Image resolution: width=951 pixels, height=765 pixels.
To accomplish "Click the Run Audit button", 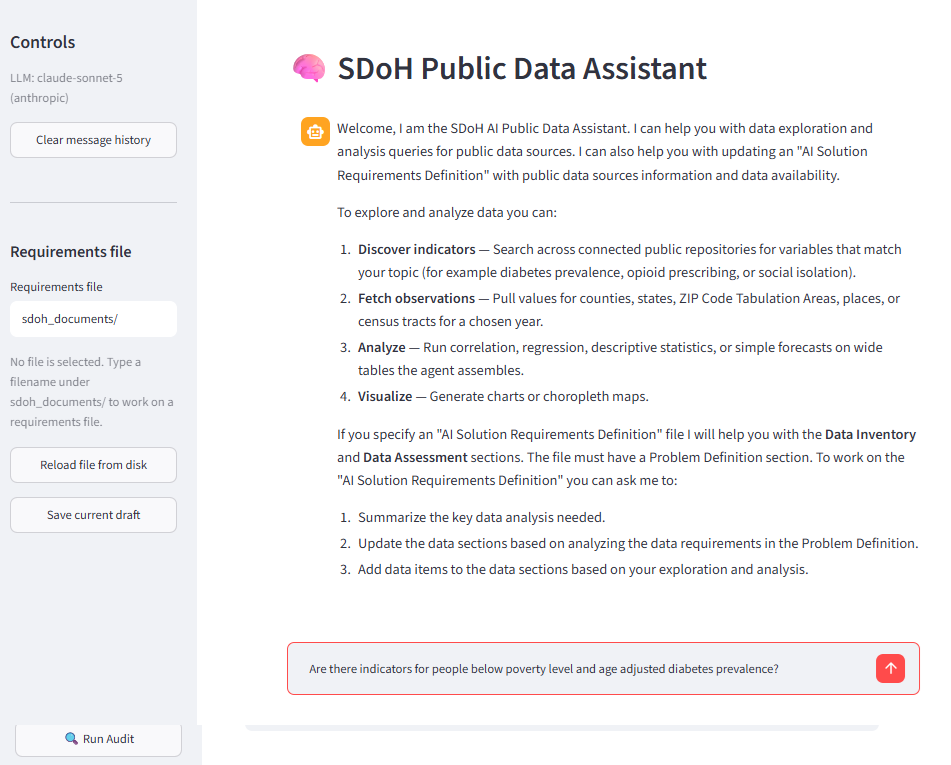I will point(98,738).
